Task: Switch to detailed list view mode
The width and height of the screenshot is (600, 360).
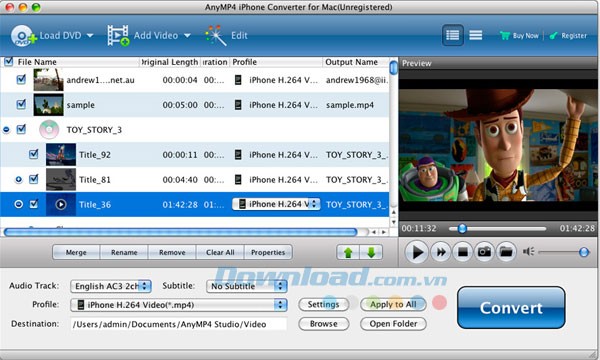Action: [x=453, y=35]
